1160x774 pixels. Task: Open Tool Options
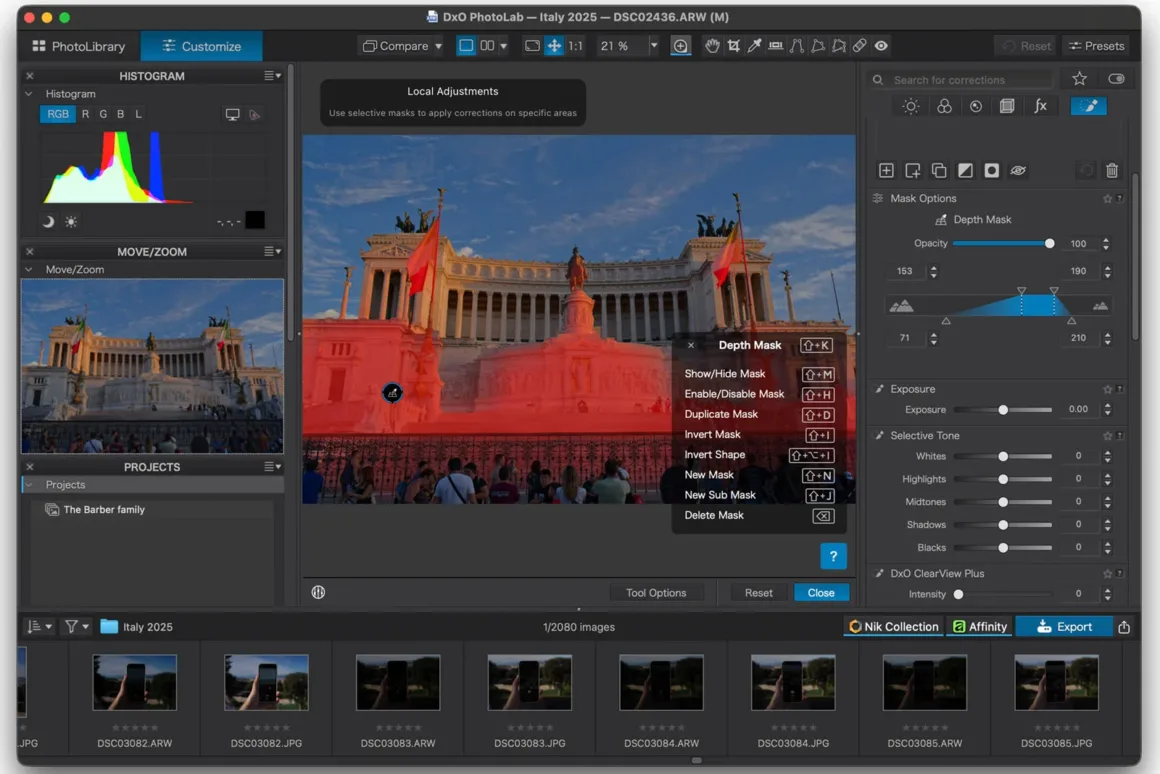click(x=656, y=593)
